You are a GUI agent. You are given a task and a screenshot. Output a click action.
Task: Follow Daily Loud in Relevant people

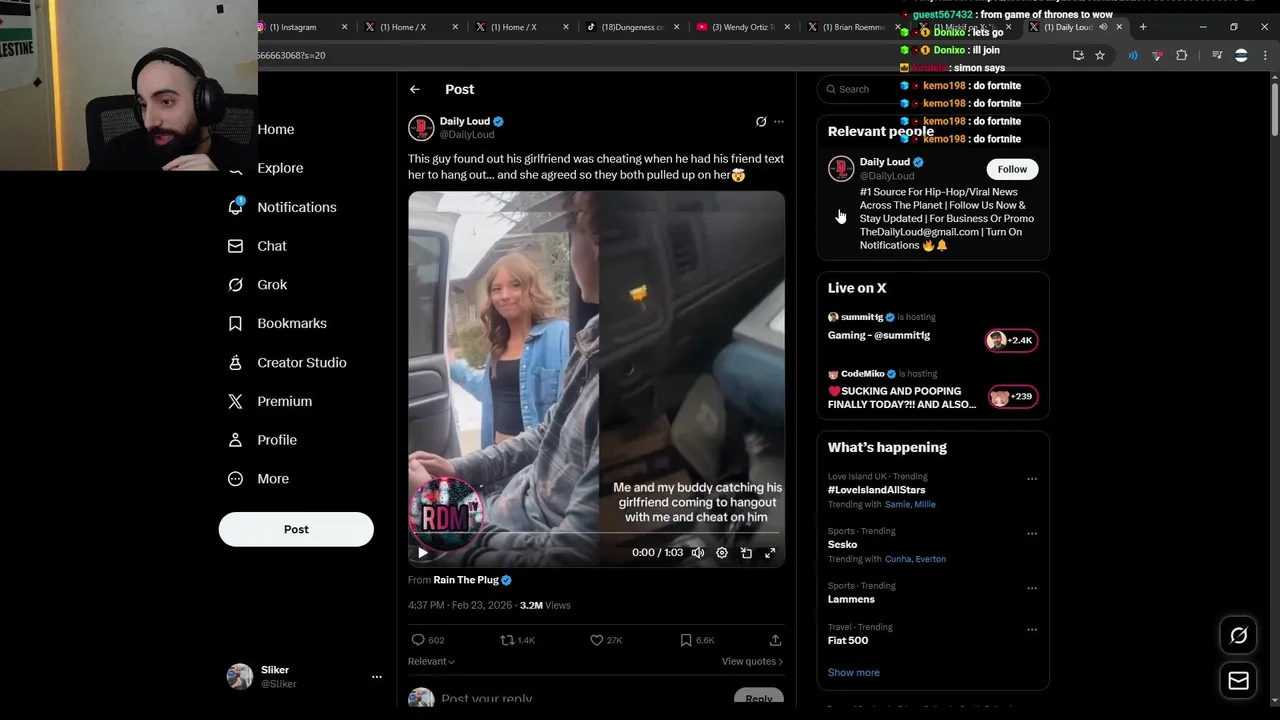1012,169
